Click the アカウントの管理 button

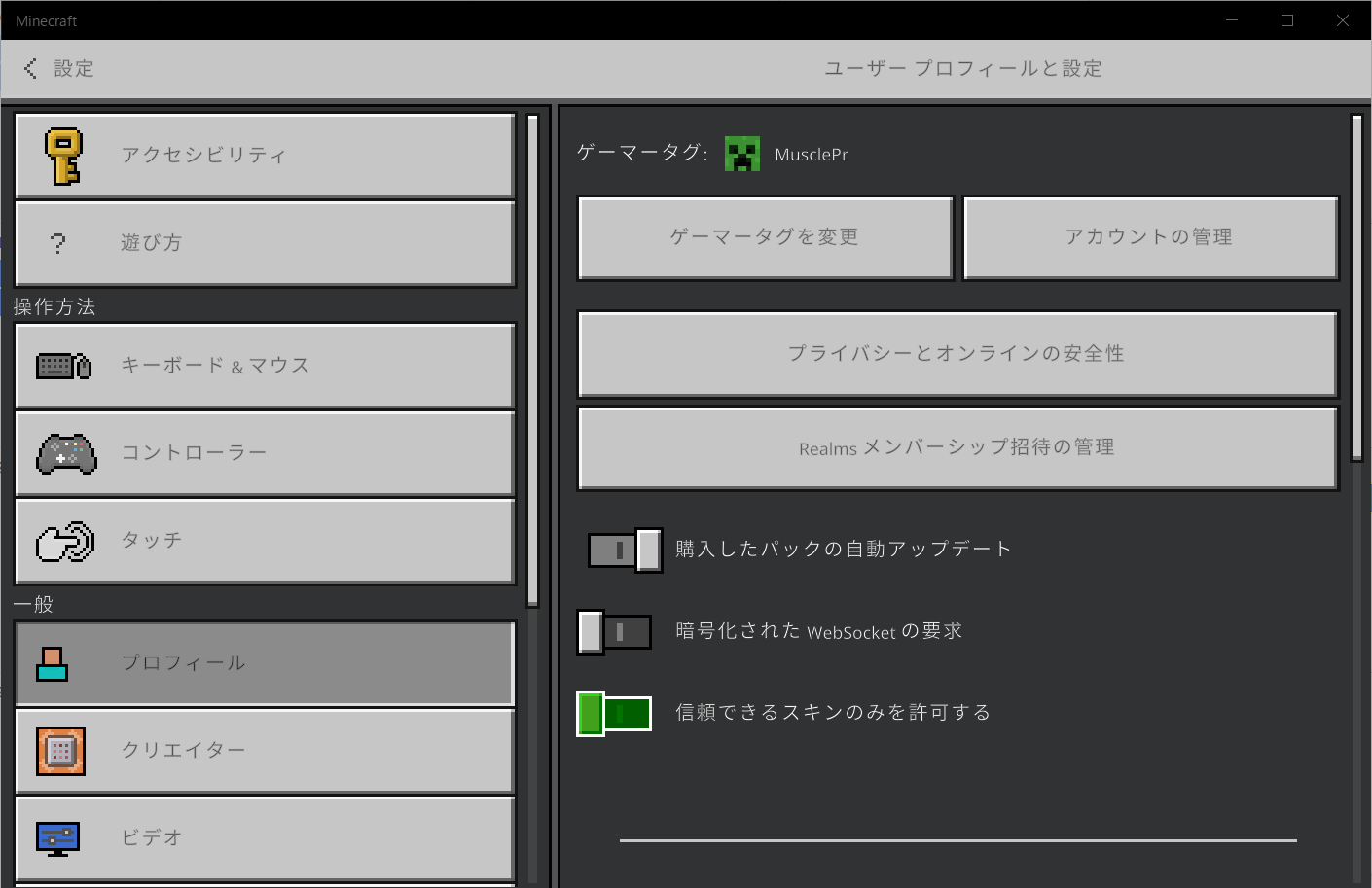pyautogui.click(x=1151, y=238)
